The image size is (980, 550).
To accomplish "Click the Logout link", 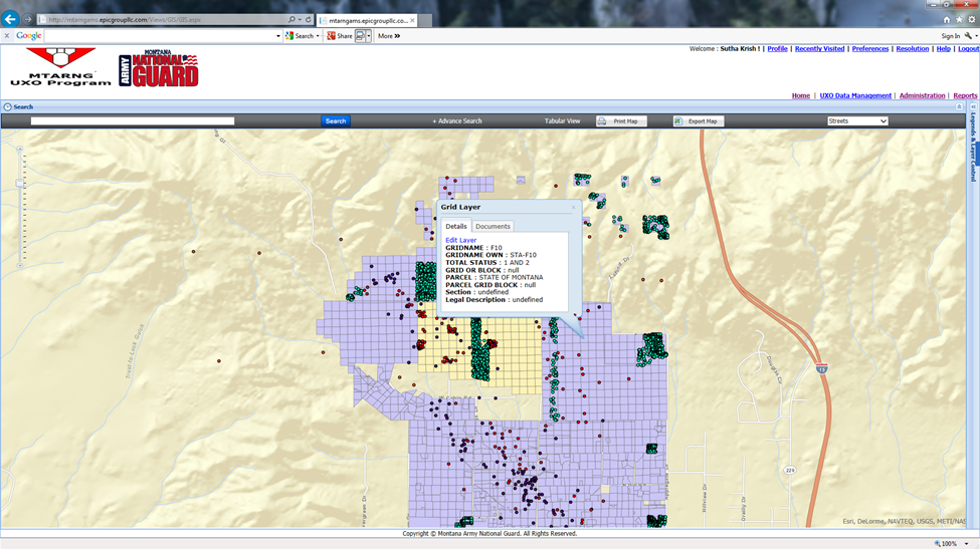I will (x=968, y=49).
